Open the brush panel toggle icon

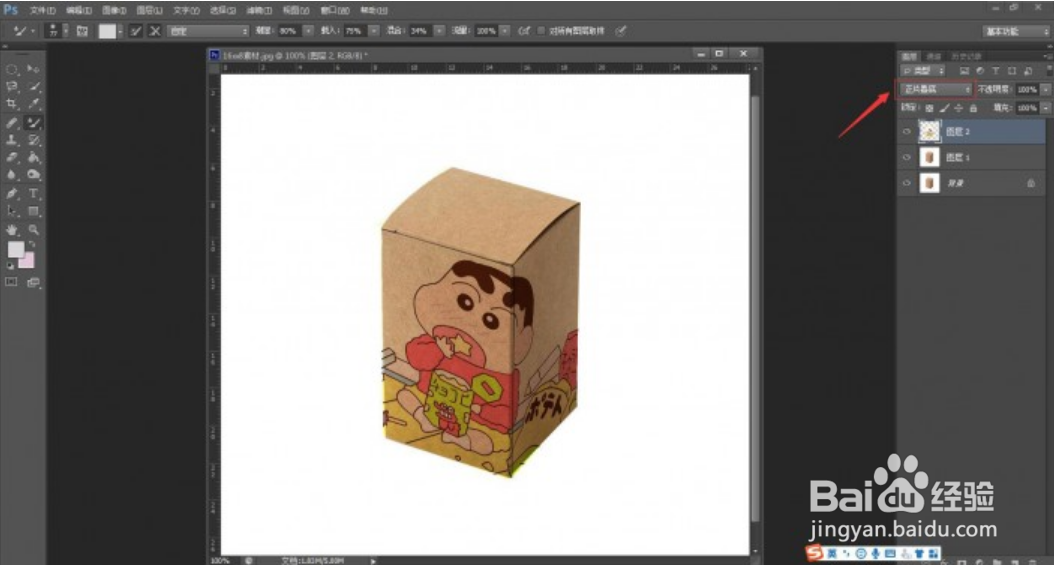click(82, 31)
